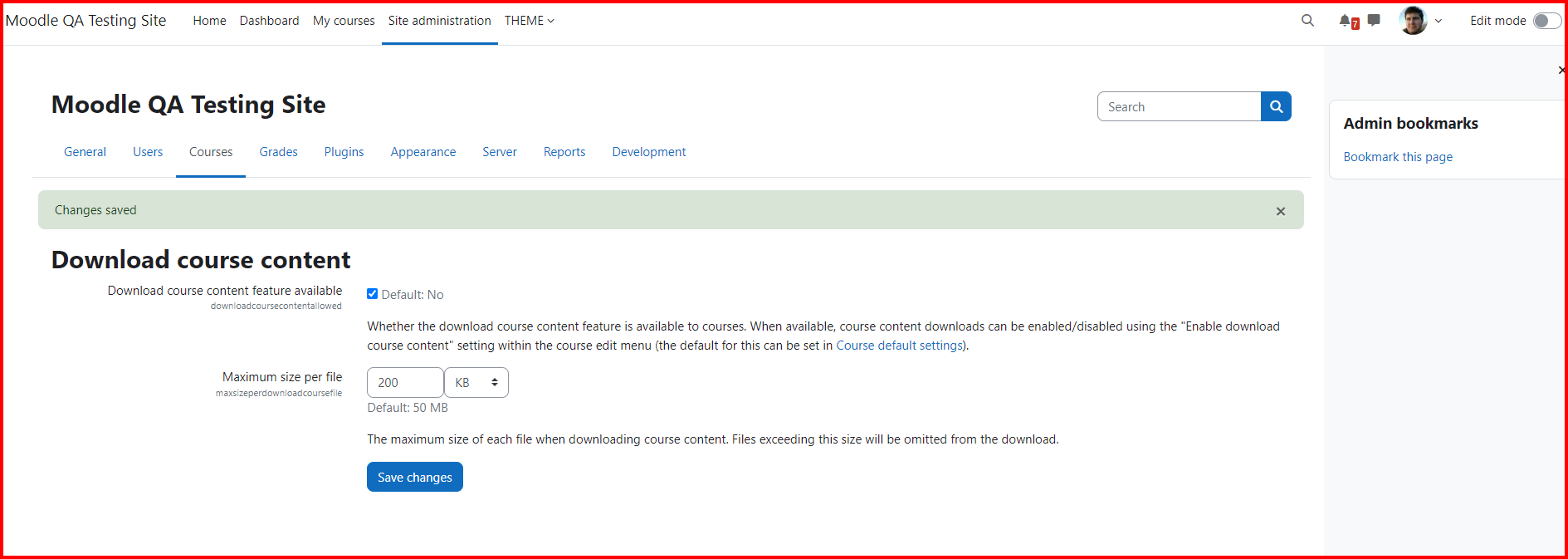Click the user avatar picture
The image size is (1568, 559).
pos(1413,21)
